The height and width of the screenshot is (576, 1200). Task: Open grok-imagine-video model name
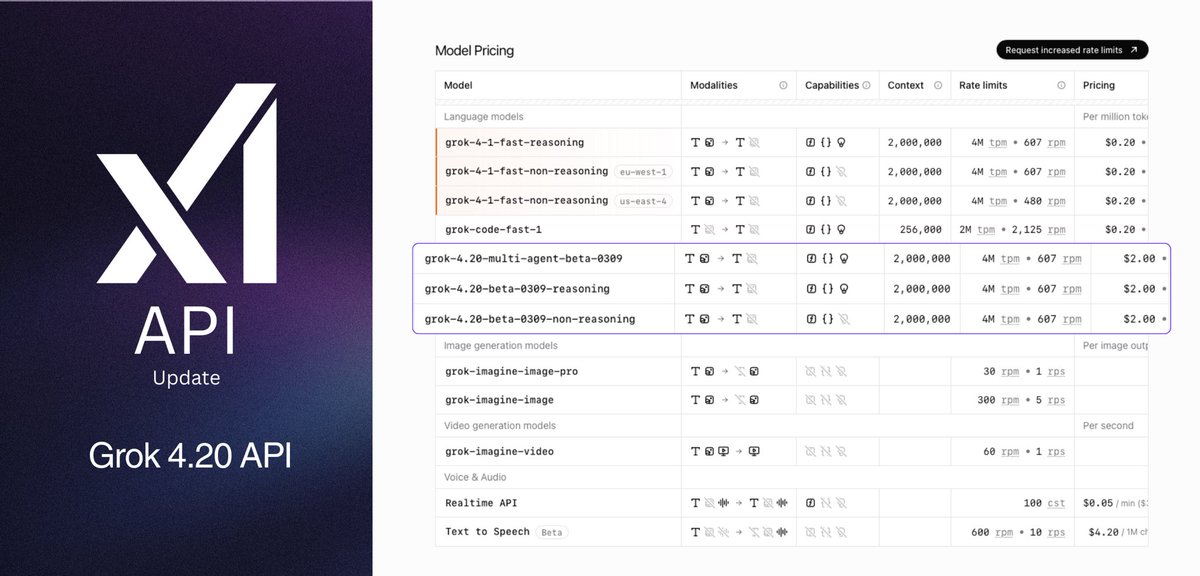[x=499, y=452]
